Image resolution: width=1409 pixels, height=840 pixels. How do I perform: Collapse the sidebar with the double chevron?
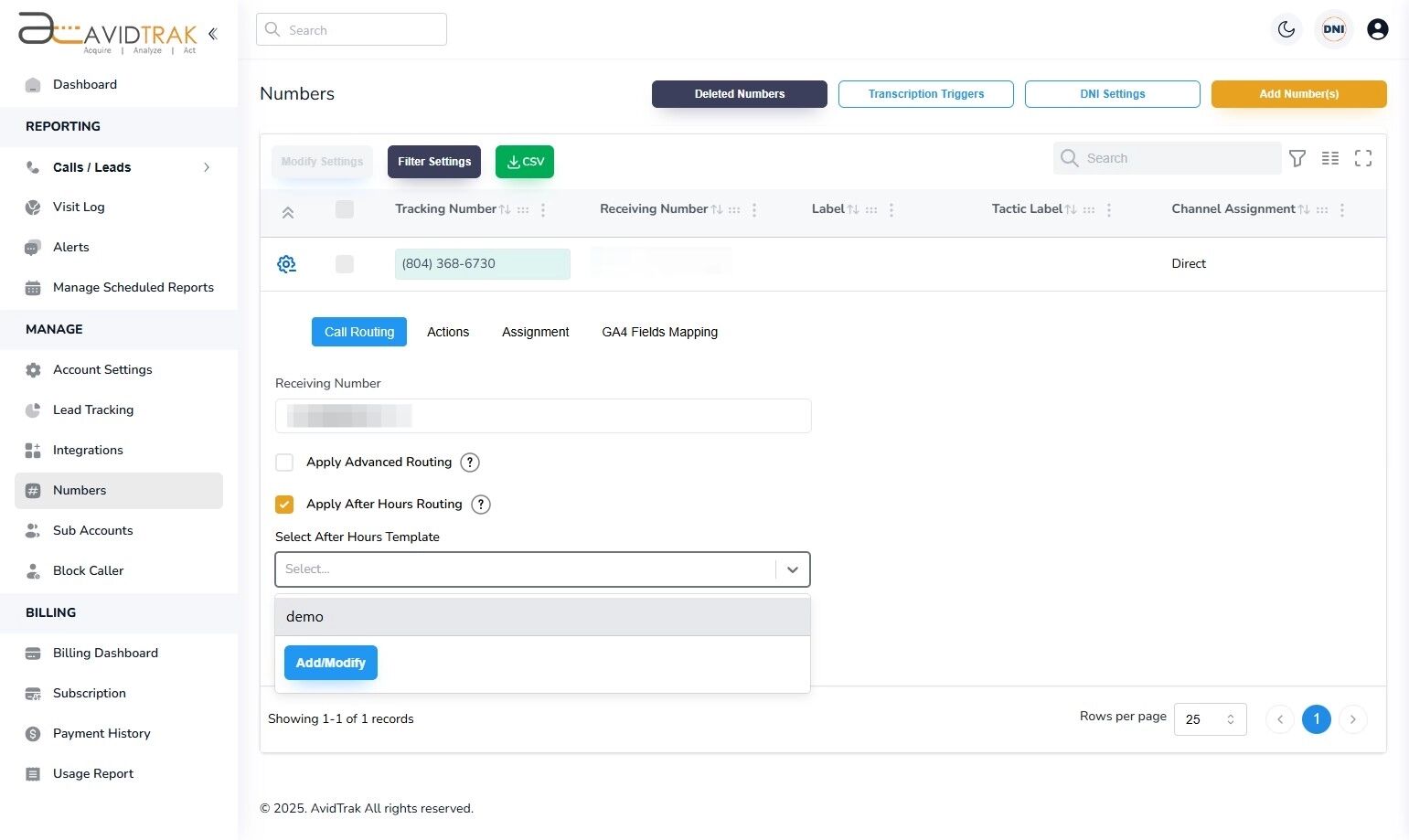point(212,34)
